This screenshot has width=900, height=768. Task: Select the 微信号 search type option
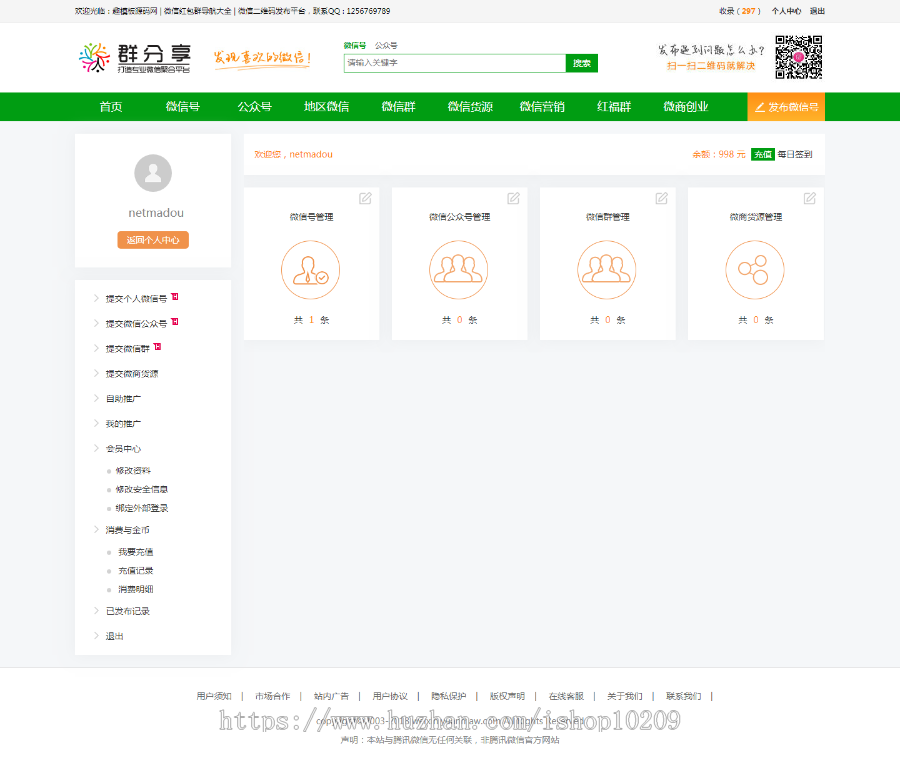(x=355, y=45)
